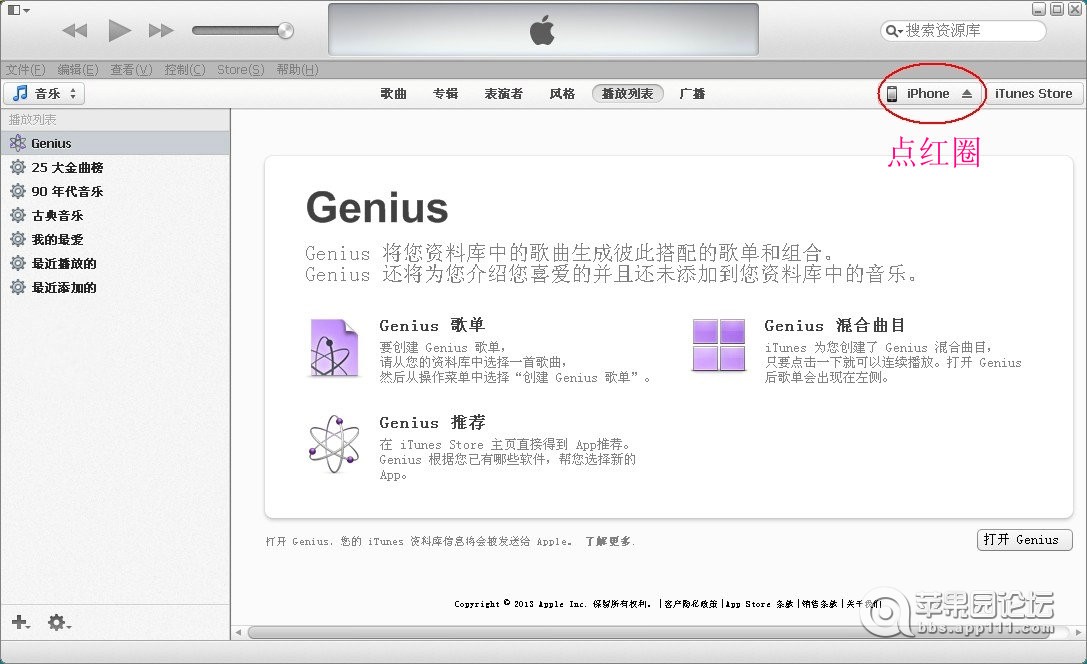Click the rewind previous track button
The image size is (1087, 664).
tap(74, 31)
